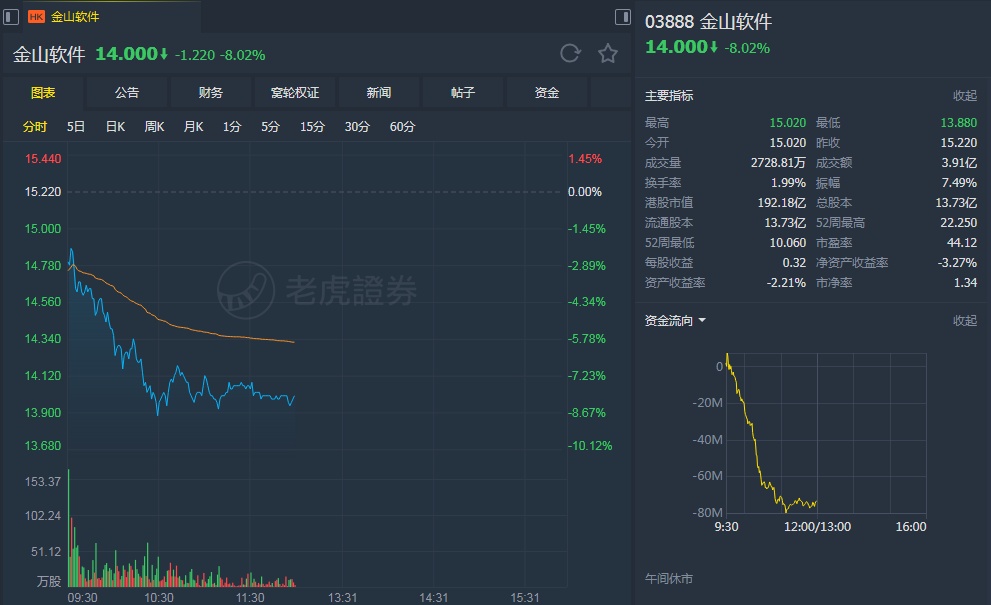Screen dimensions: 991x605
Task: Select the 资金 tab
Action: coord(547,93)
